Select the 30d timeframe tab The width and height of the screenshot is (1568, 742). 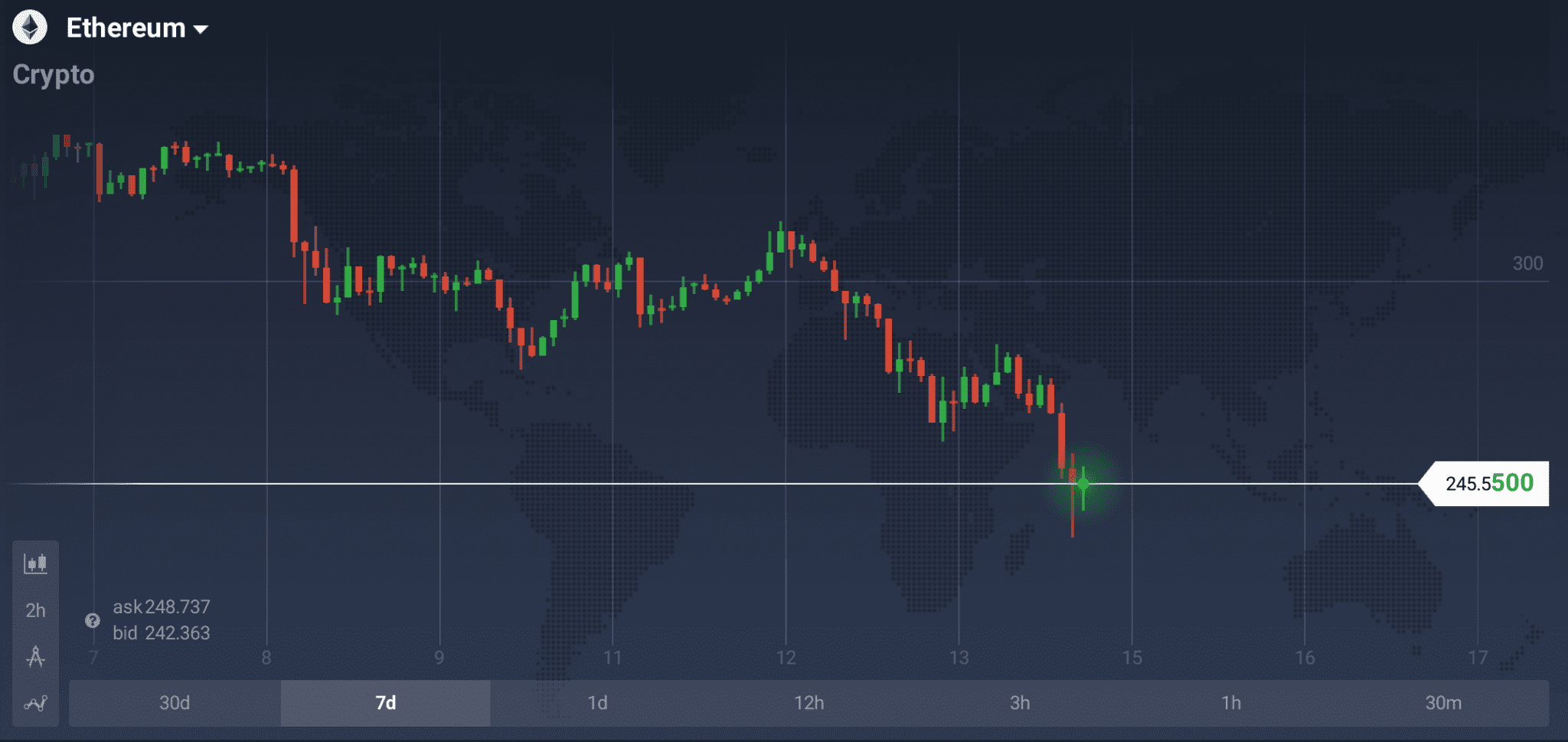(x=175, y=703)
